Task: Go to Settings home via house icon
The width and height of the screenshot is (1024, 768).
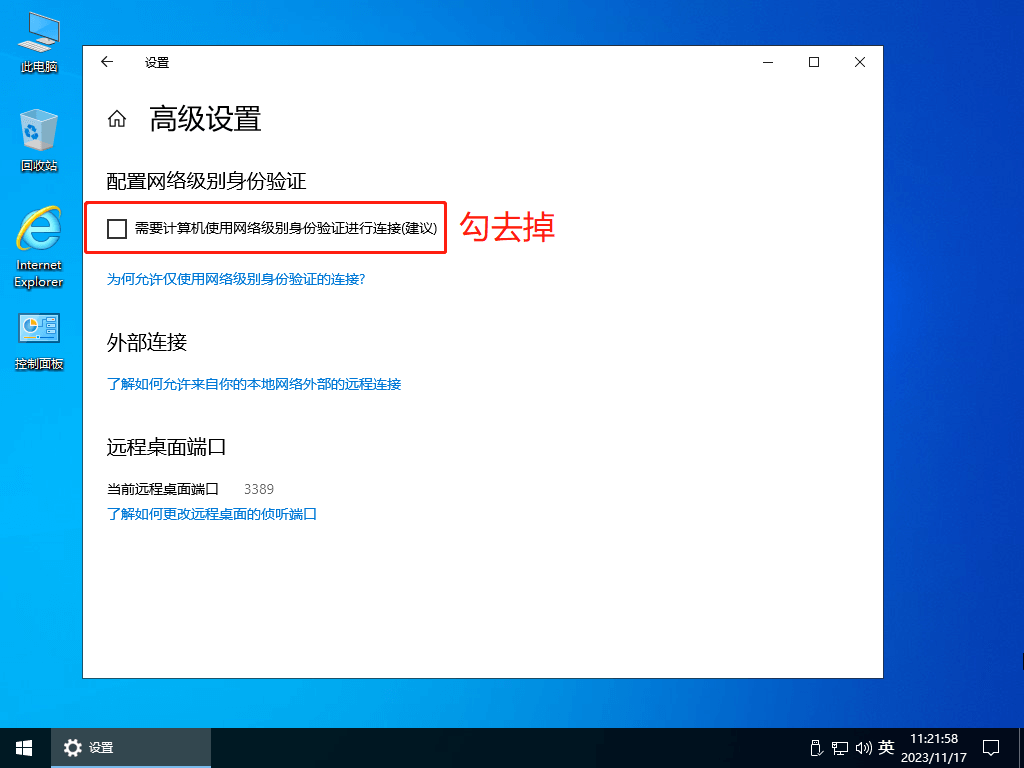Action: [117, 120]
